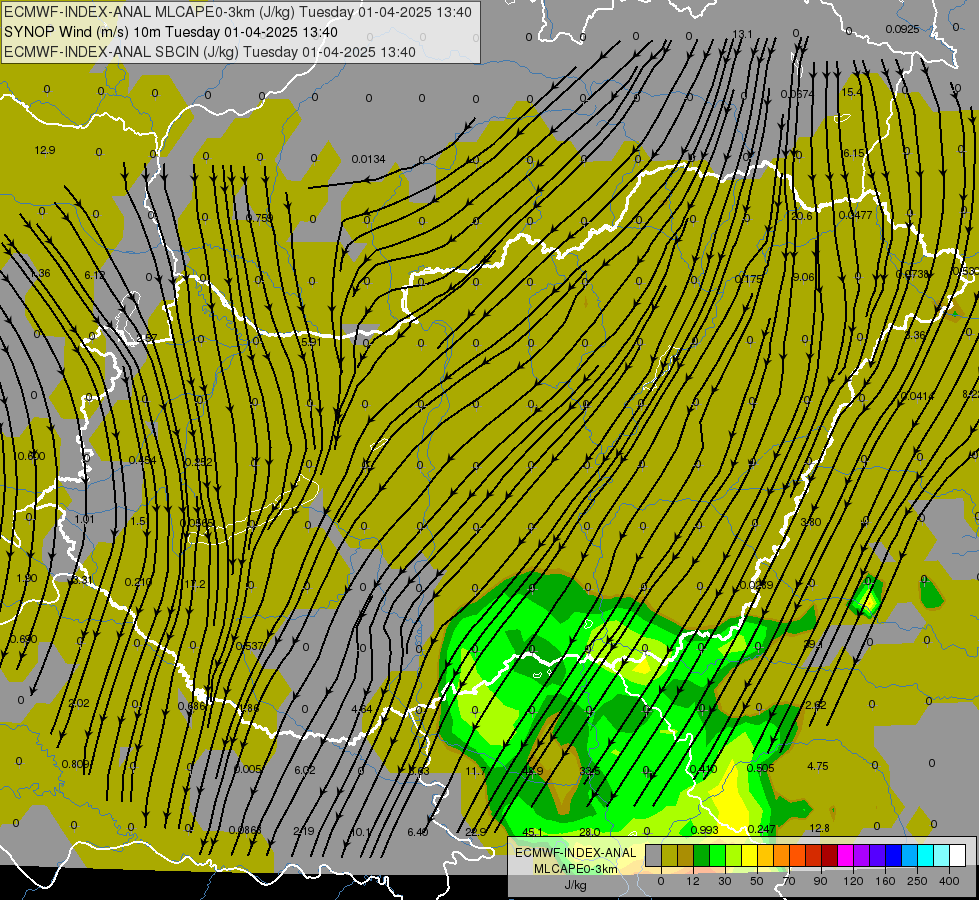Click the map value 5.91
This screenshot has width=979, height=900.
[x=311, y=342]
